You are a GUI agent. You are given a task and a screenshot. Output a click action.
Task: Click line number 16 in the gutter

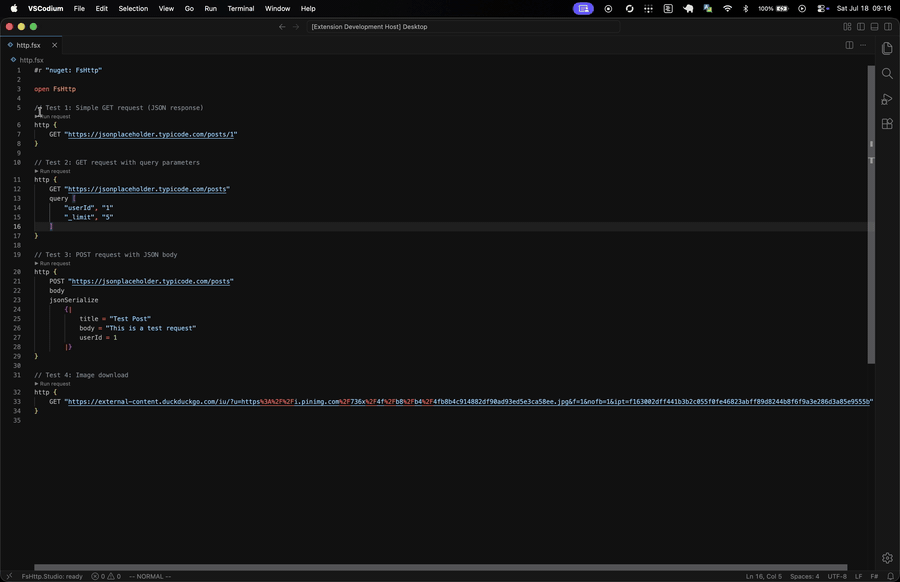[17, 227]
